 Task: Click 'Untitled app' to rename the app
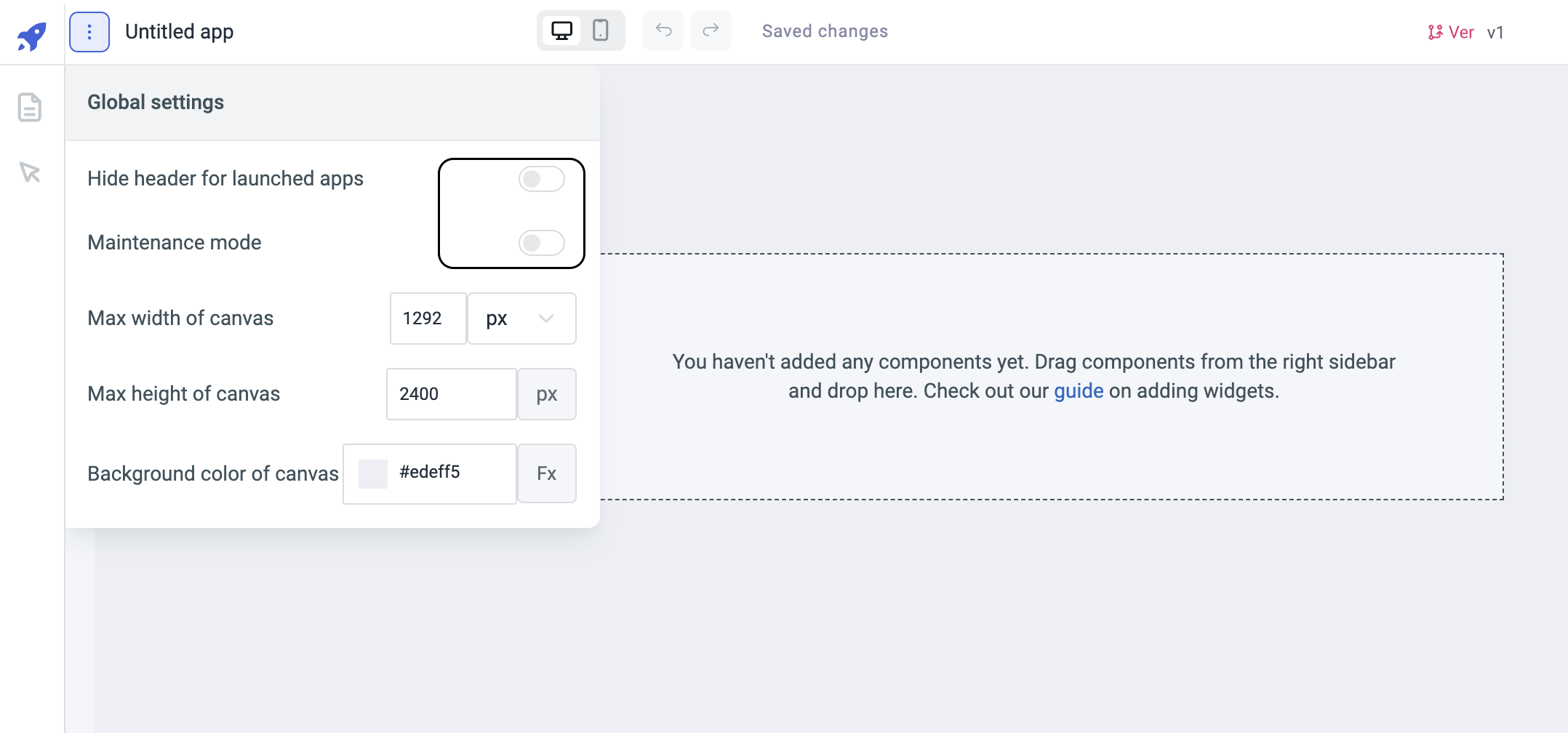pos(180,31)
